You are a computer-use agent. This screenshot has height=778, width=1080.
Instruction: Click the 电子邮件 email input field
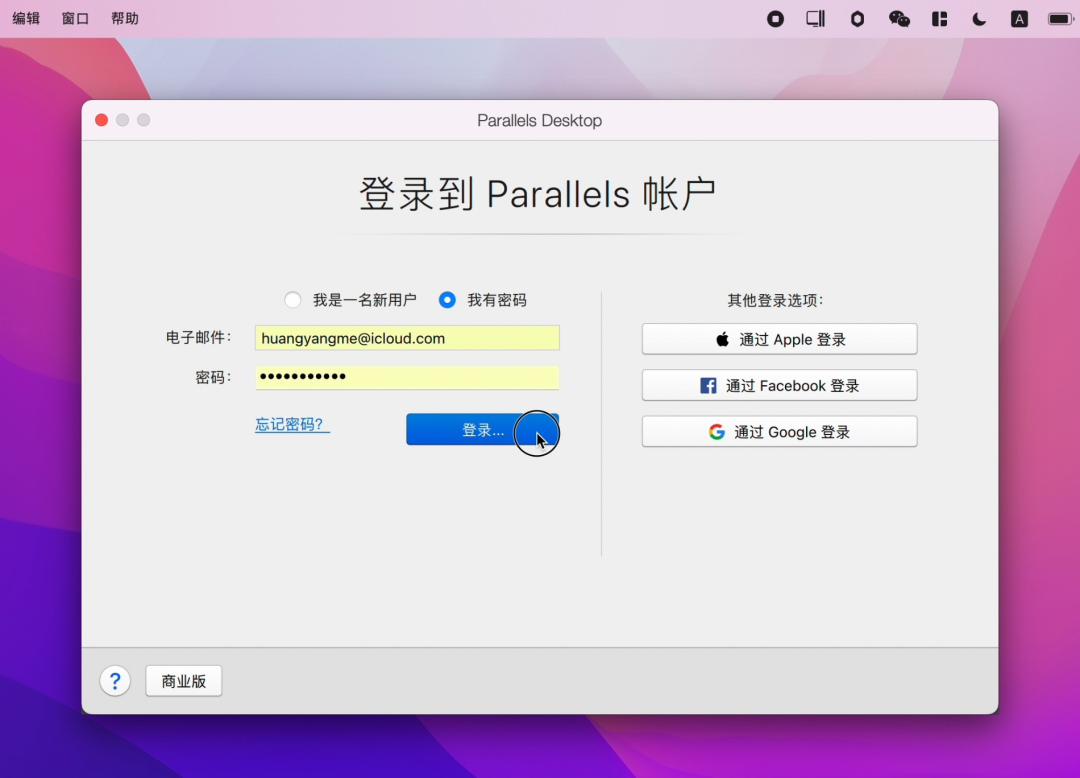coord(406,338)
